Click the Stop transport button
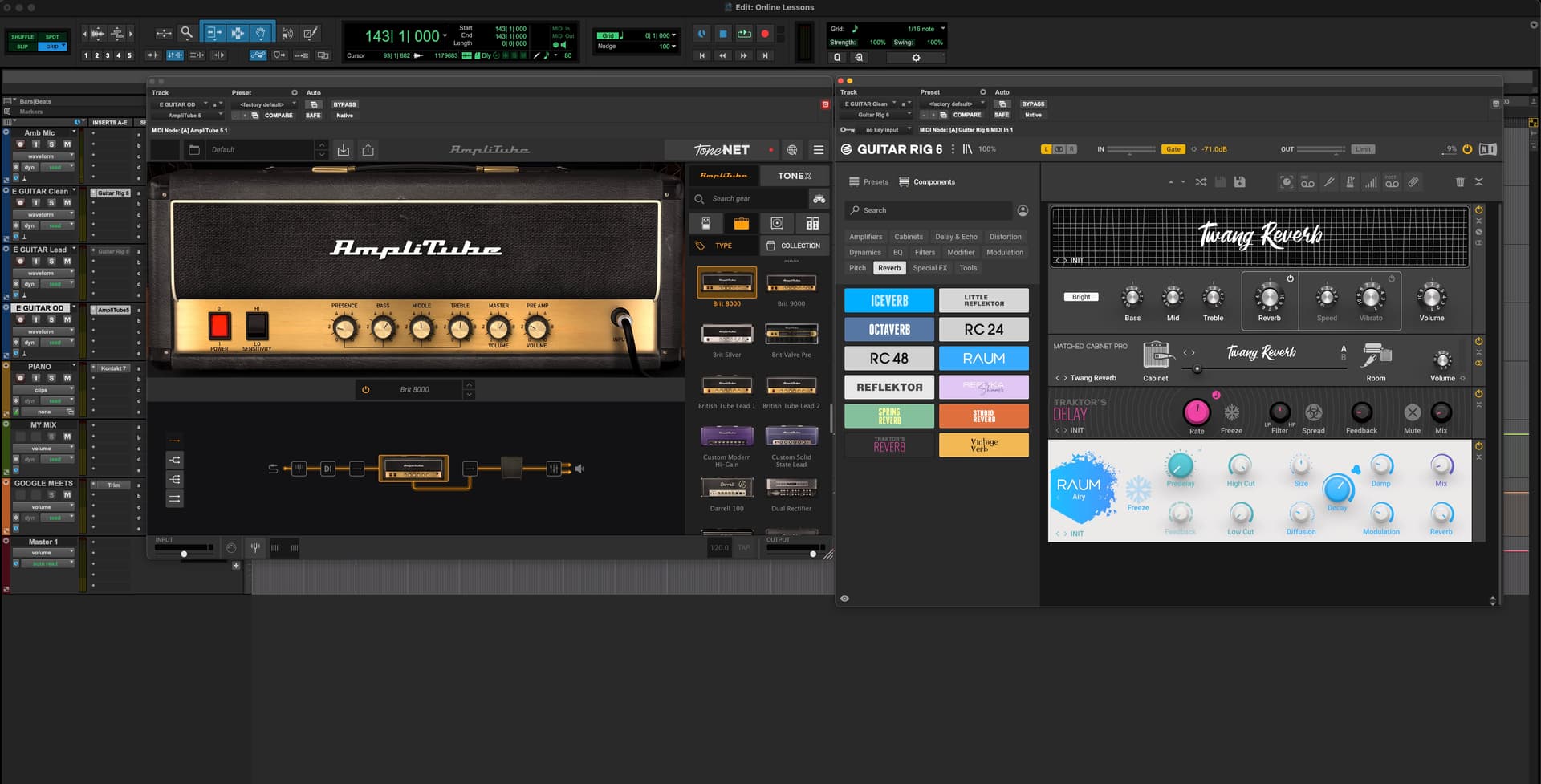Viewport: 1541px width, 784px height. tap(722, 34)
